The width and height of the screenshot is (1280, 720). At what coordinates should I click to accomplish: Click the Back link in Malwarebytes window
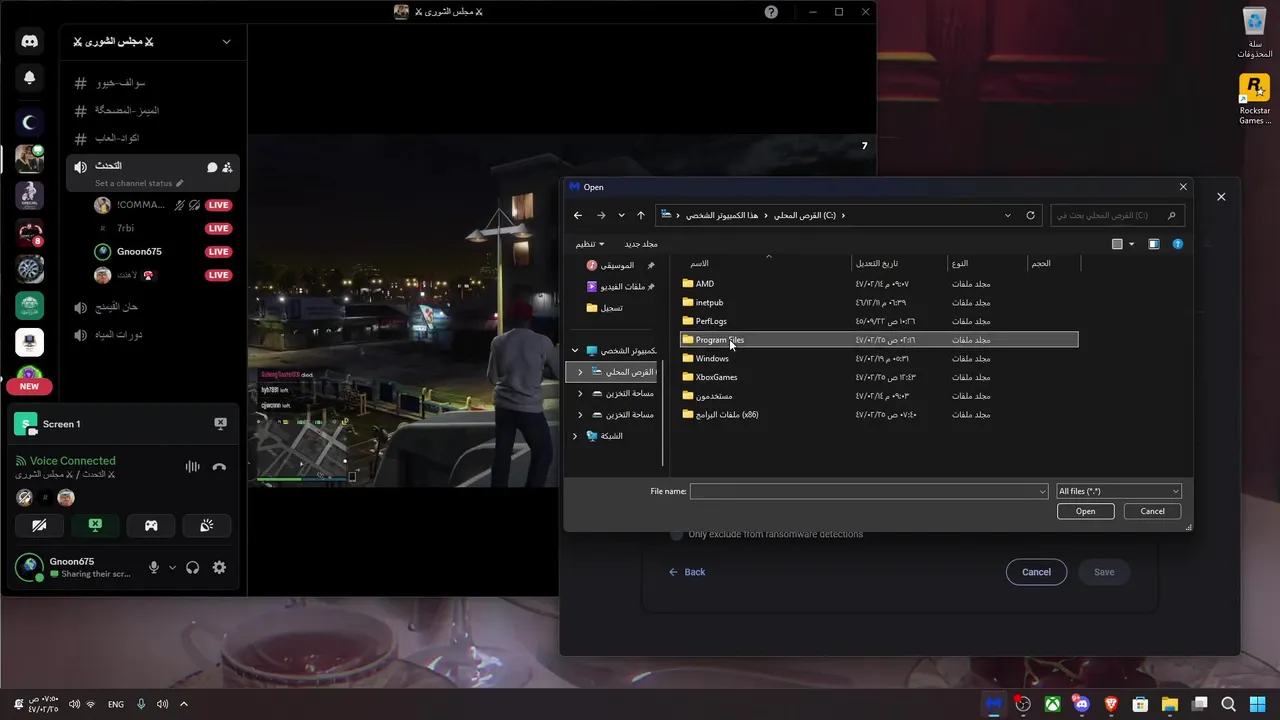coord(687,572)
